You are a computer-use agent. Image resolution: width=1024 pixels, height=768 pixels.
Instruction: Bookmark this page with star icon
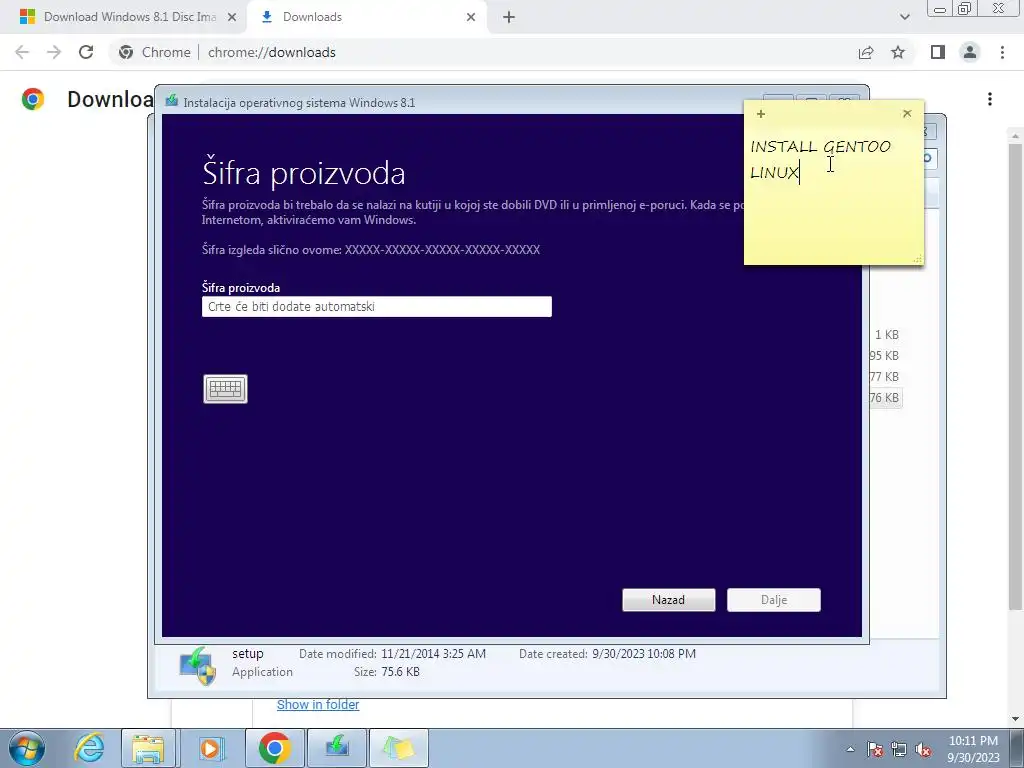click(898, 52)
